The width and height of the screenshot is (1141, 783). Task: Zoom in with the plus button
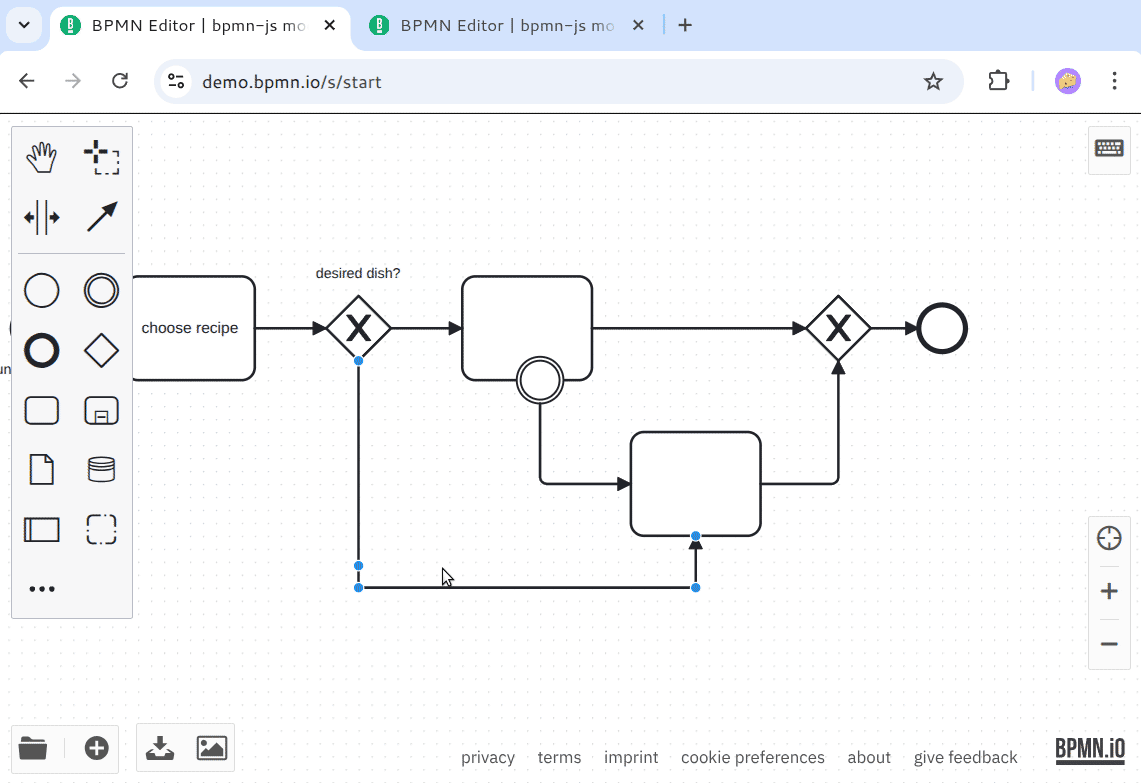[1109, 592]
